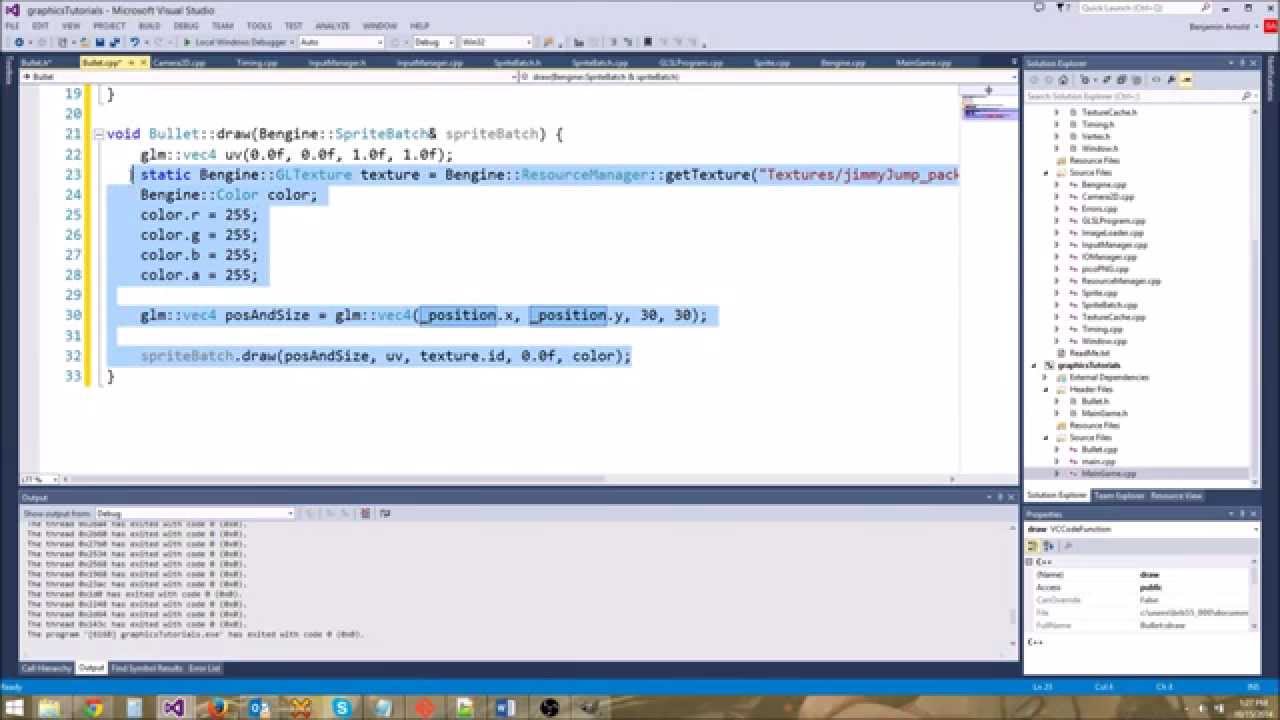Open Firefox from the taskbar
Screen dimensions: 1280x720
pos(218,707)
